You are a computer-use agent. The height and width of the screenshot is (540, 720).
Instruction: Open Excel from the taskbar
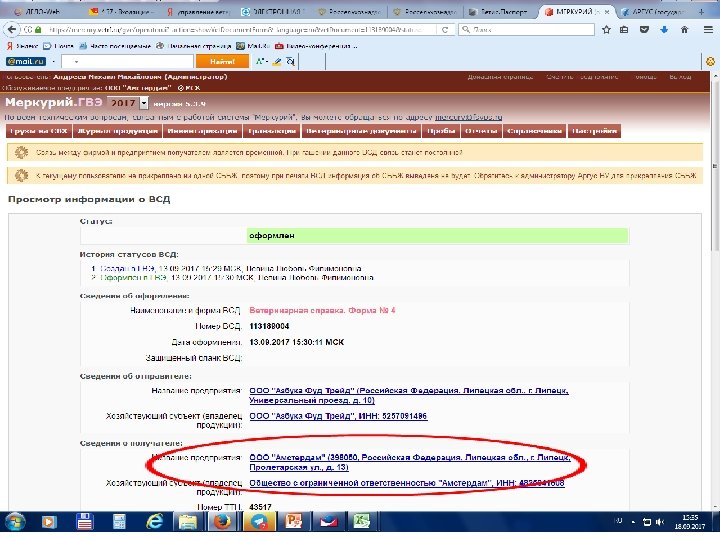tap(361, 522)
